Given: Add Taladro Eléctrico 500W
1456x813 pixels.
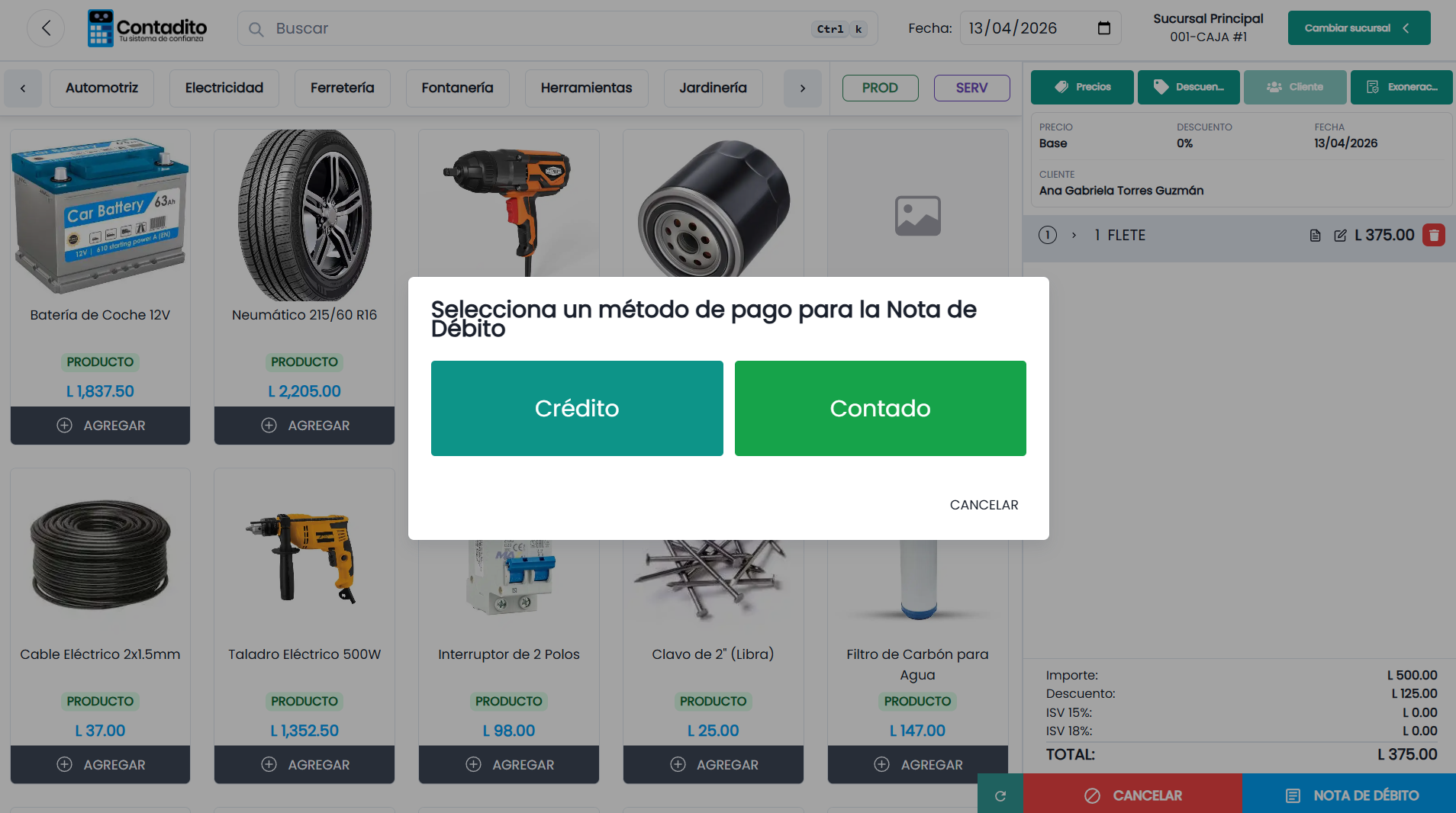Looking at the screenshot, I should click(x=304, y=765).
